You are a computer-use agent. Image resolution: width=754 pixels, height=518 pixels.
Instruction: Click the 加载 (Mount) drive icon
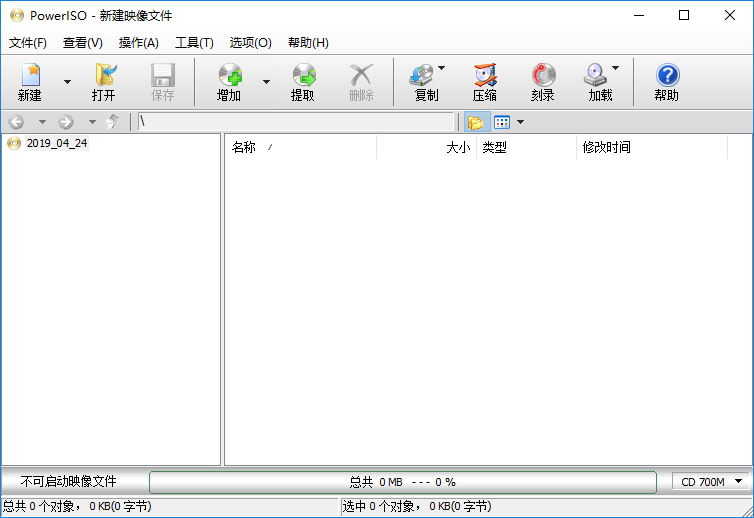[x=598, y=81]
